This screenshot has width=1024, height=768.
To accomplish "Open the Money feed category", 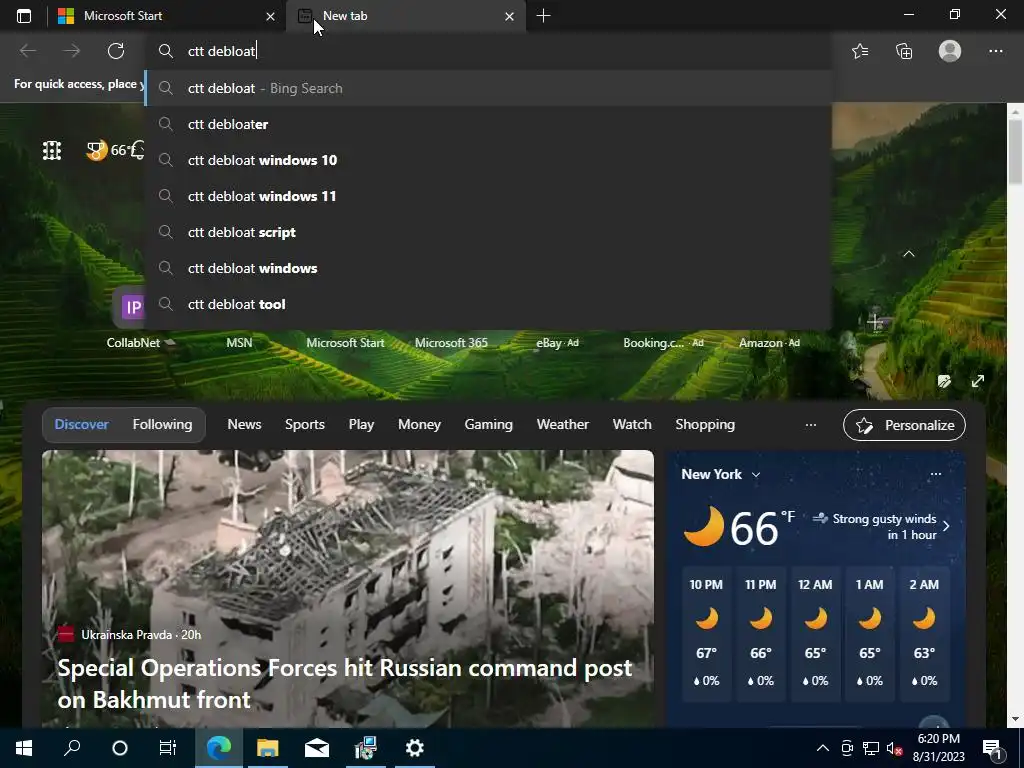I will click(x=419, y=424).
